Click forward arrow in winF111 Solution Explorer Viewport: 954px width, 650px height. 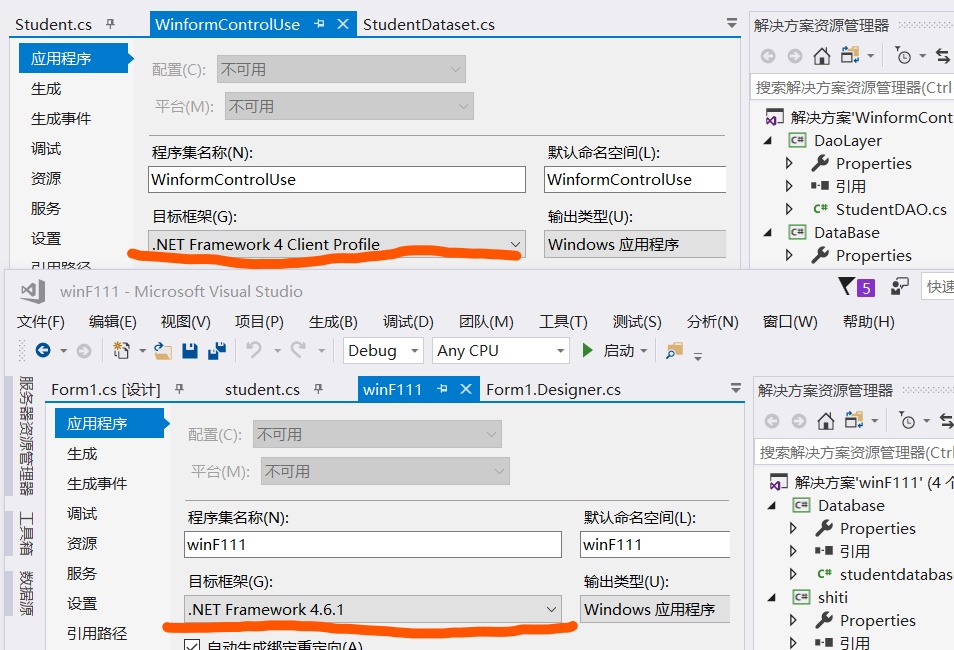tap(799, 421)
